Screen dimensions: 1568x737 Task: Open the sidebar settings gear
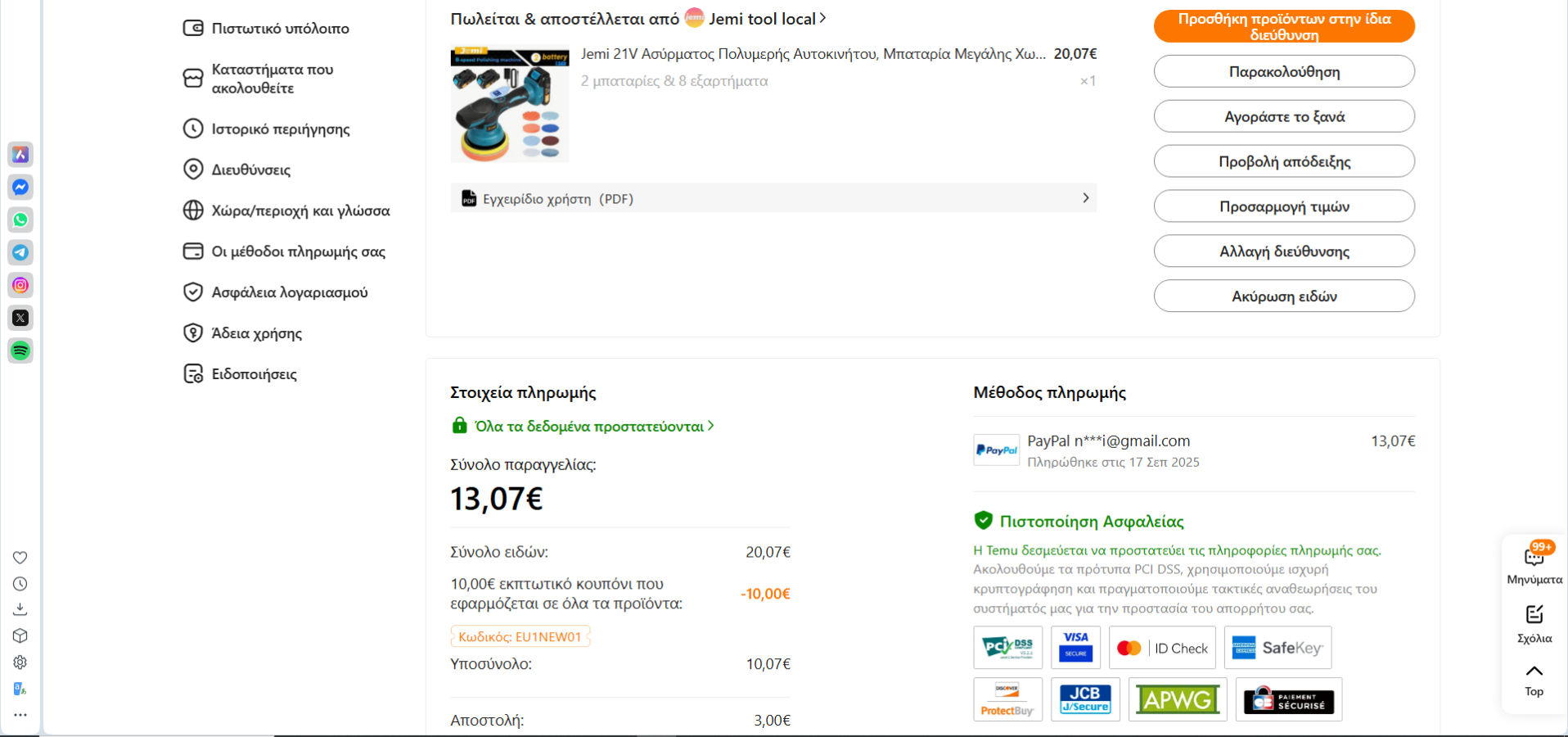point(20,662)
